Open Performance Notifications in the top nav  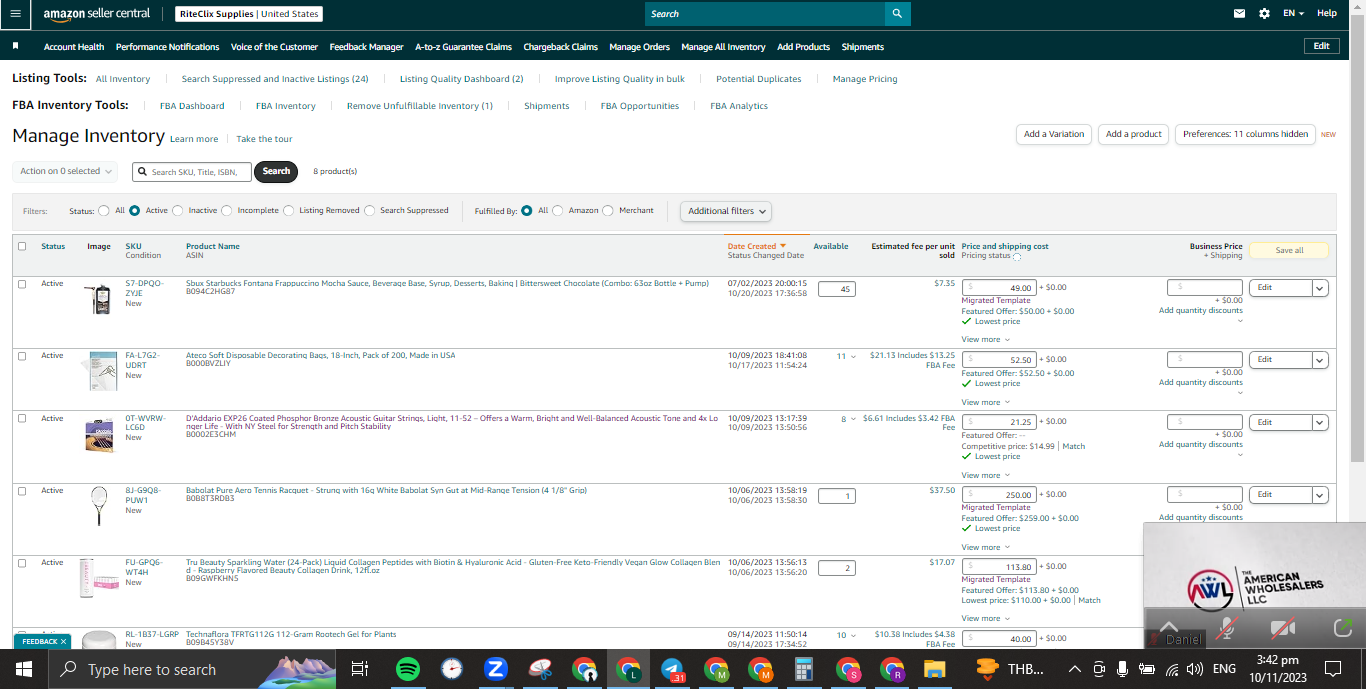[167, 47]
